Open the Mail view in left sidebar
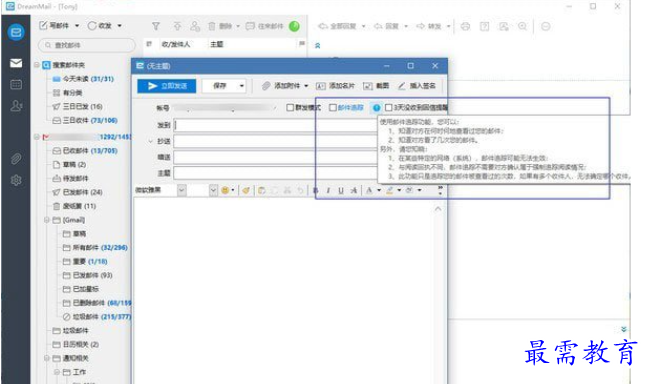The image size is (646, 384). [x=16, y=63]
